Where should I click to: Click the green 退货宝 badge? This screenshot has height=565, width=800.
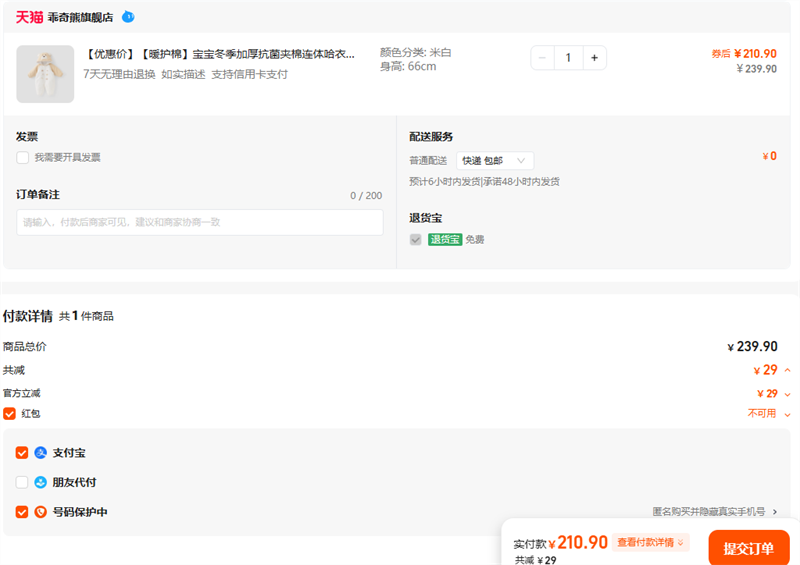(x=445, y=240)
